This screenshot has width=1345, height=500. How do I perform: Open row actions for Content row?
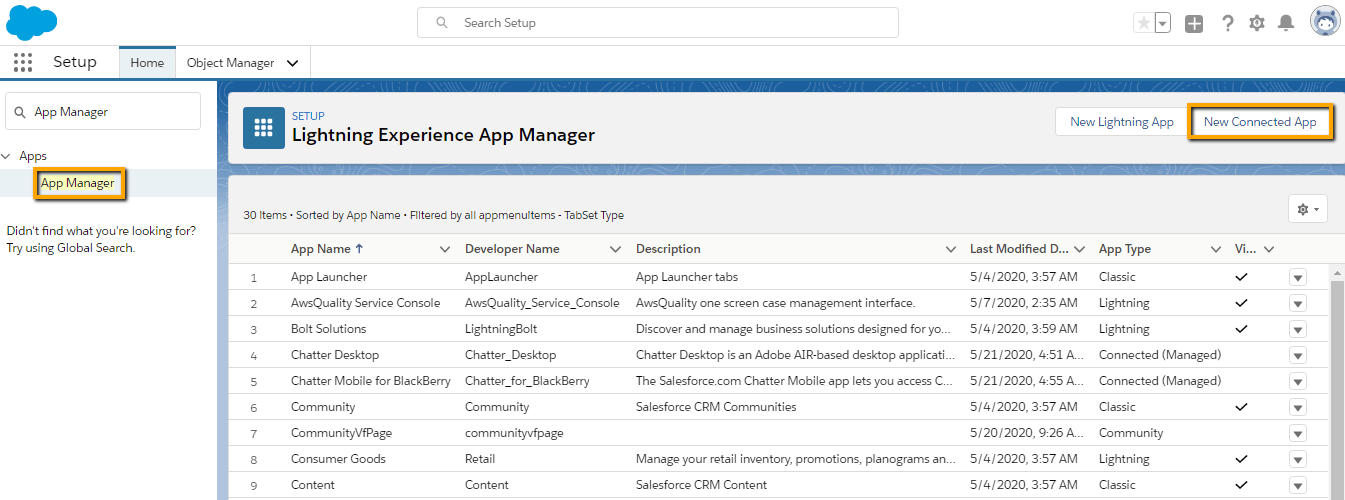click(1298, 485)
